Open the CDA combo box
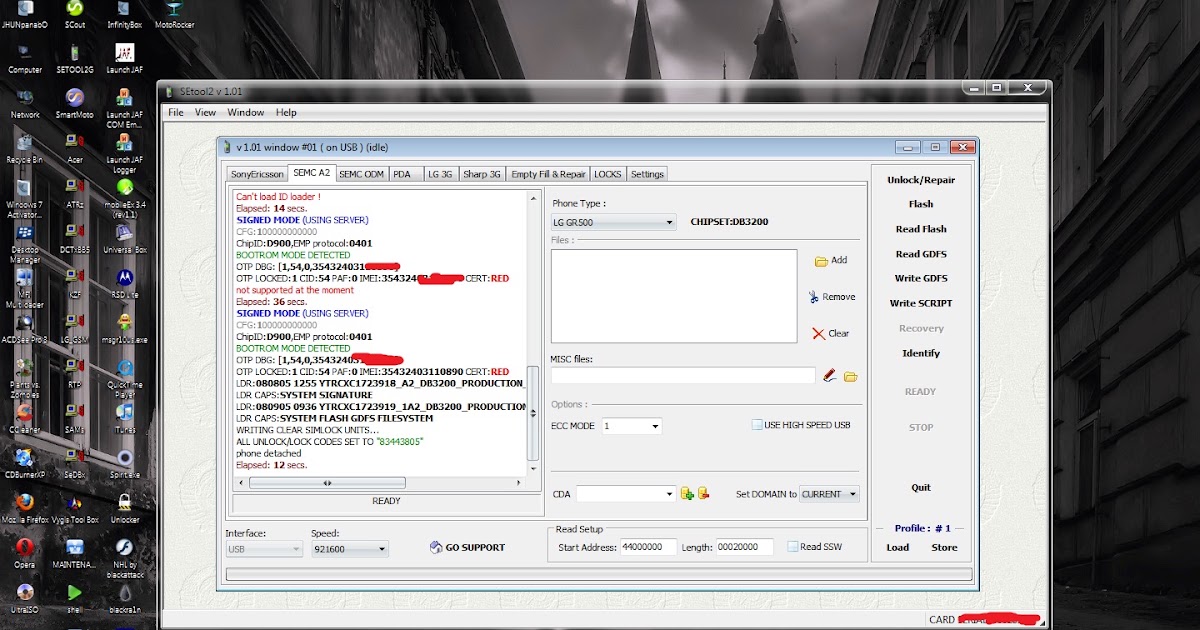 [x=627, y=494]
